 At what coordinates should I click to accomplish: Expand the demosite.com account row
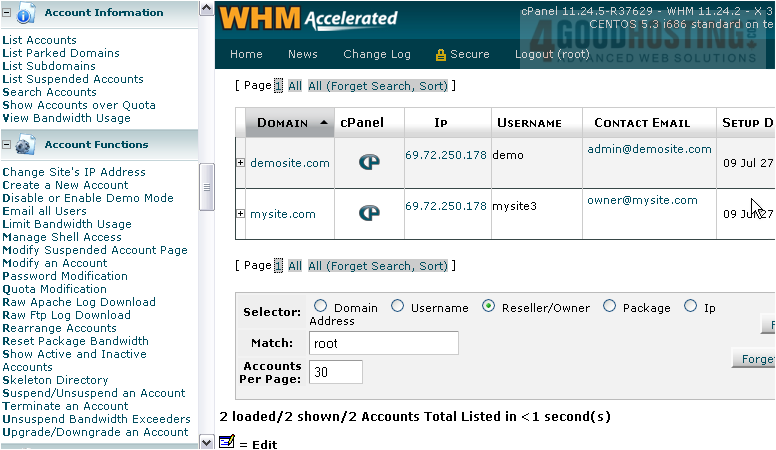pyautogui.click(x=240, y=163)
